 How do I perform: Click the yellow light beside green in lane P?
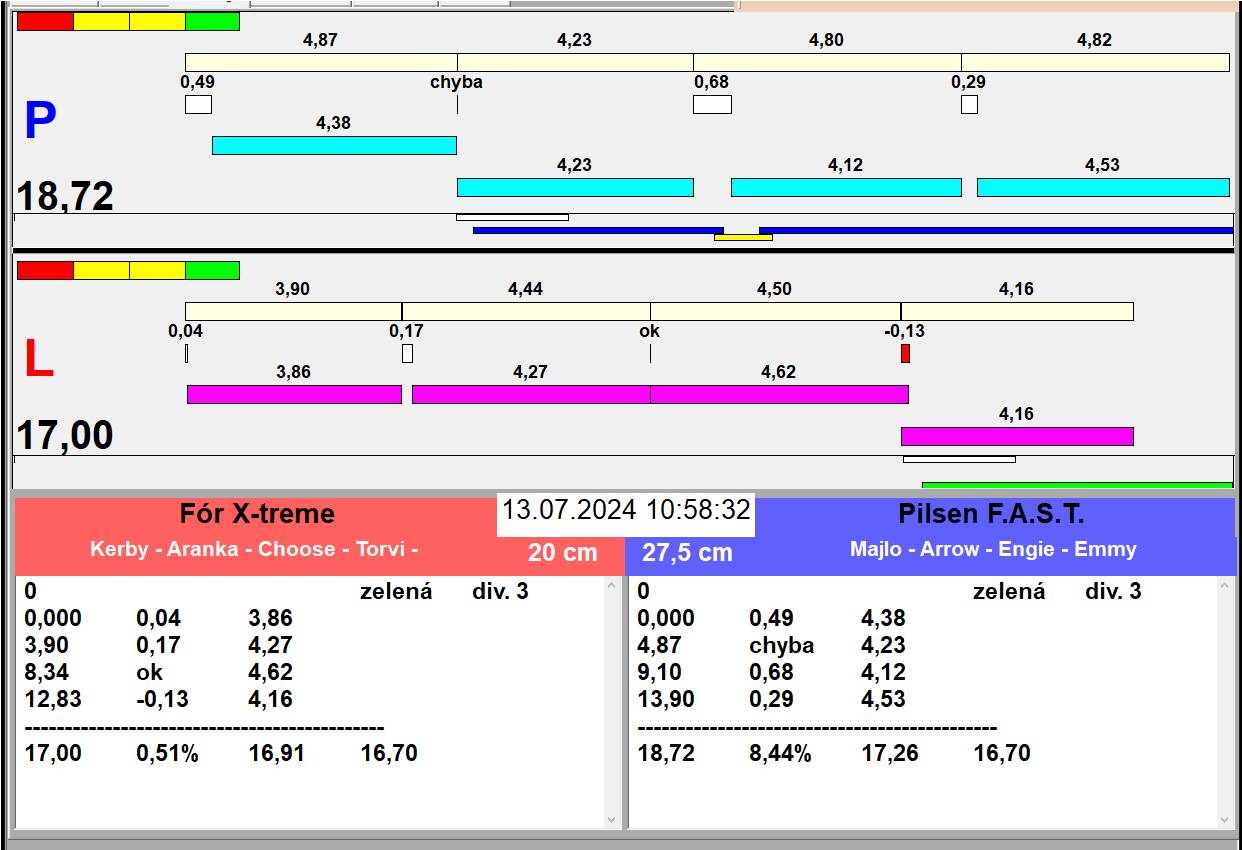158,21
